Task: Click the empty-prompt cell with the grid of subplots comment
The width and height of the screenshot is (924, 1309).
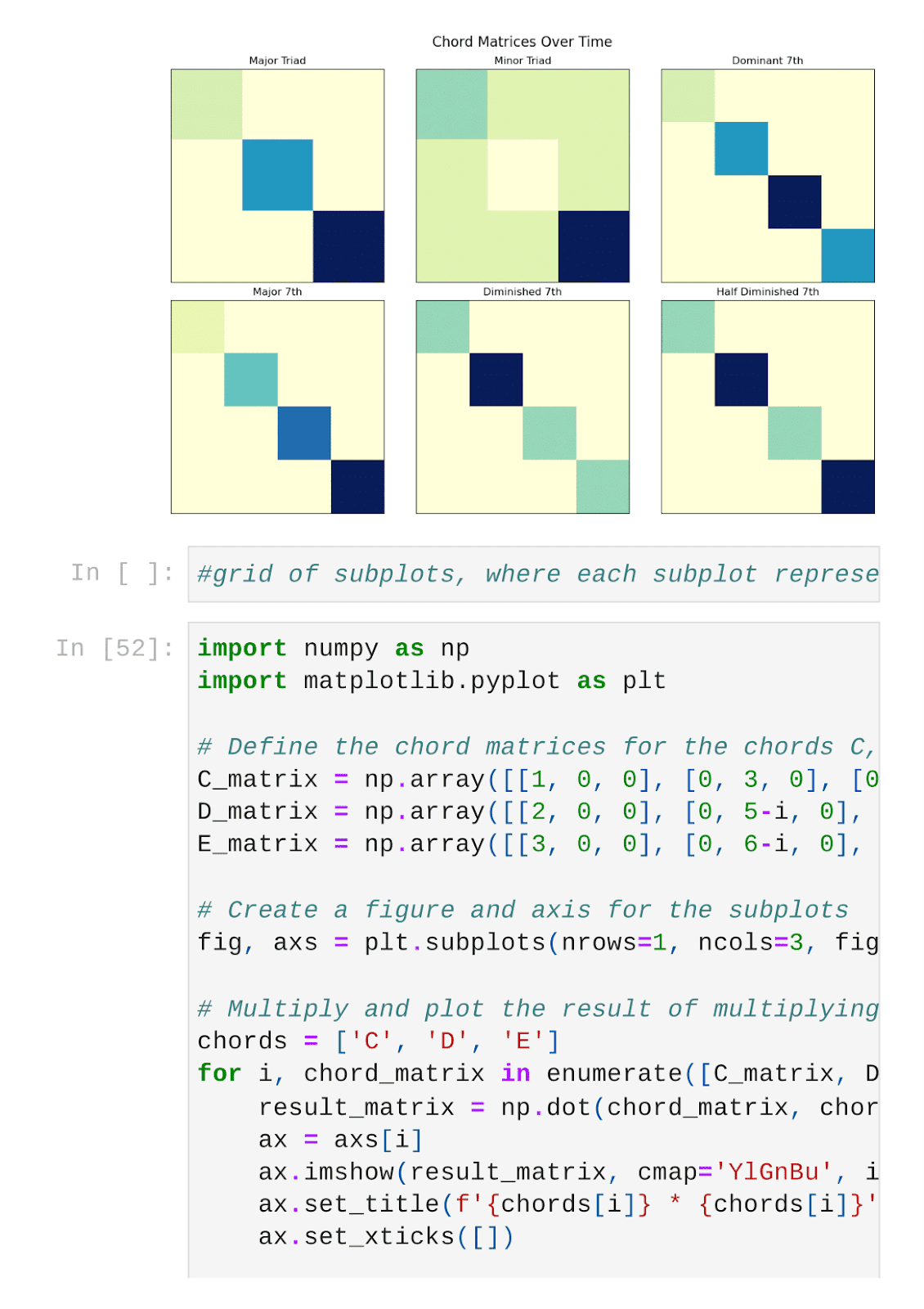Action: [x=534, y=574]
